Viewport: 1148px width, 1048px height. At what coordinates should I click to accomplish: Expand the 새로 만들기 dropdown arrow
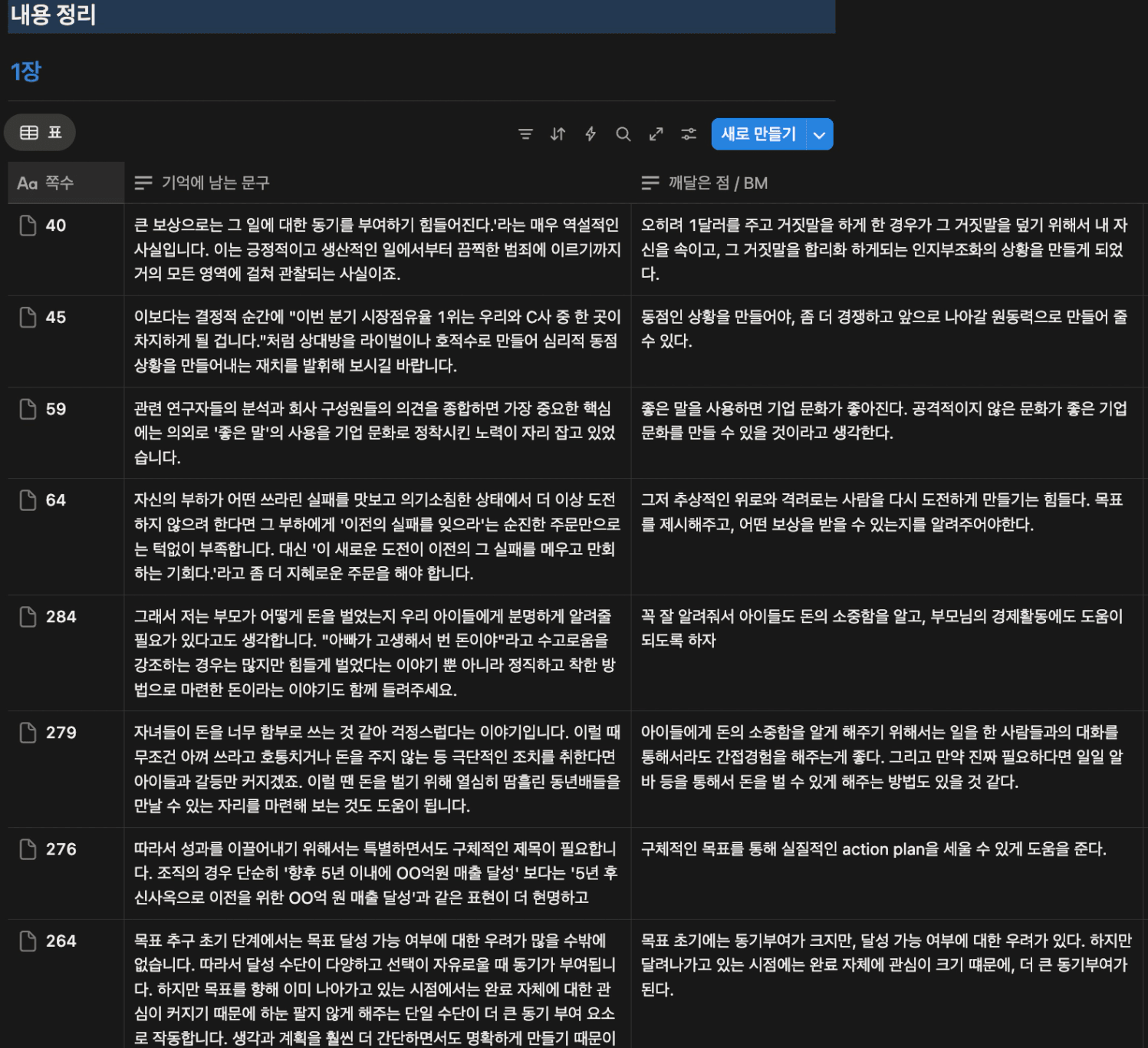(x=819, y=135)
